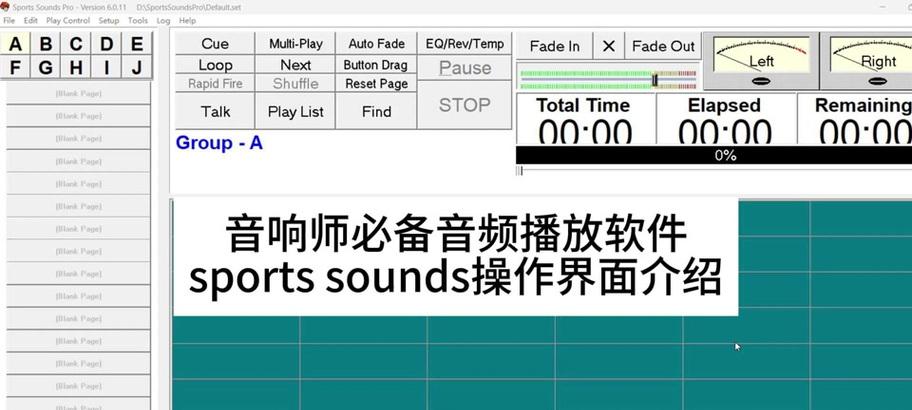Click the Remaining time display
Viewport: 912px width, 410px height.
pyautogui.click(x=855, y=119)
